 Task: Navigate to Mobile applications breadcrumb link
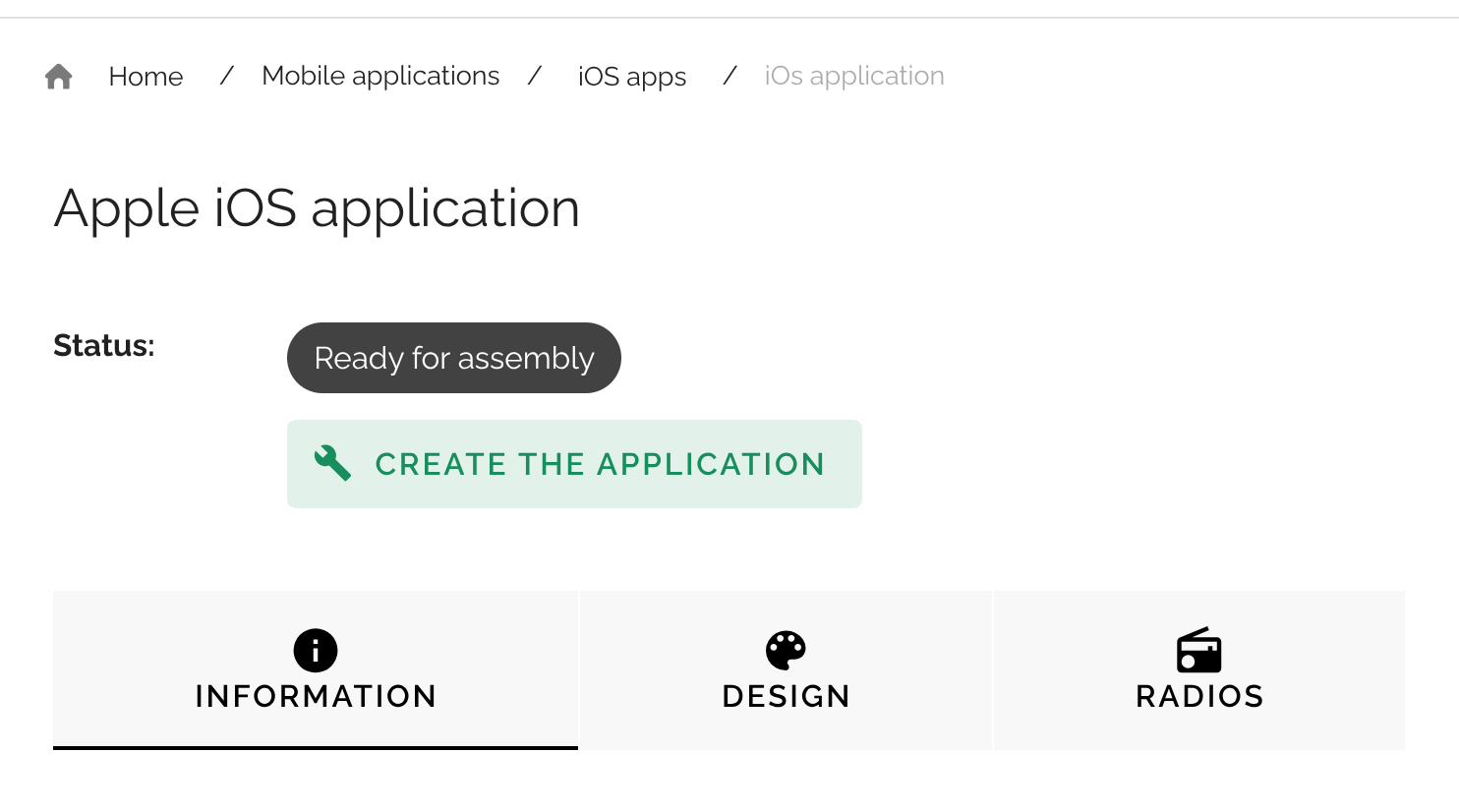(380, 76)
